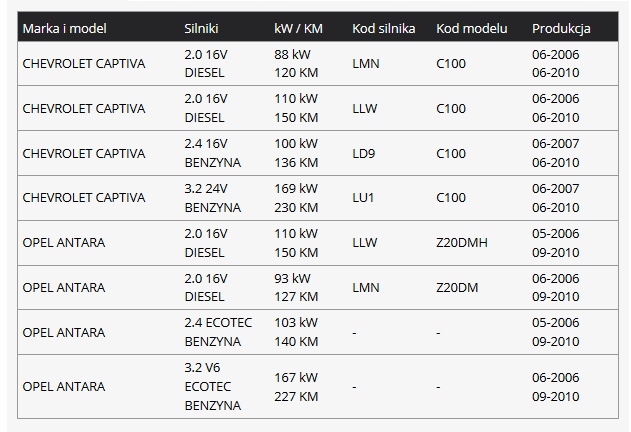Image resolution: width=631 pixels, height=432 pixels.
Task: Click the 169 kW 230 KM power cell
Action: pos(296,198)
